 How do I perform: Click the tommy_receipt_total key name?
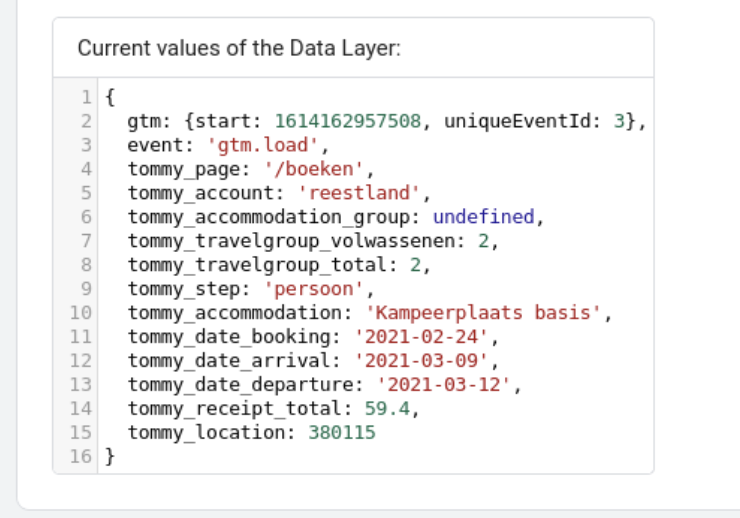coord(234,409)
